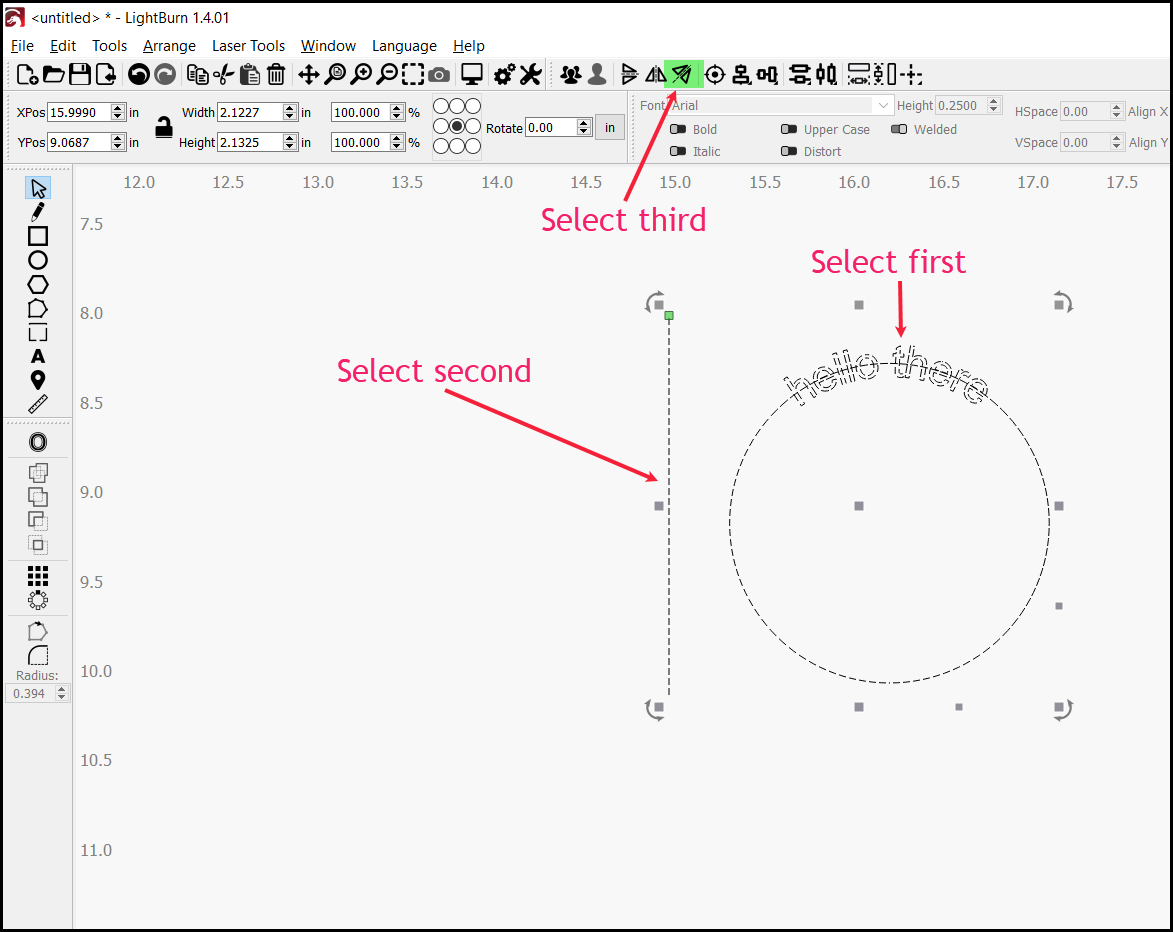Open the Arrange menu

tap(169, 46)
